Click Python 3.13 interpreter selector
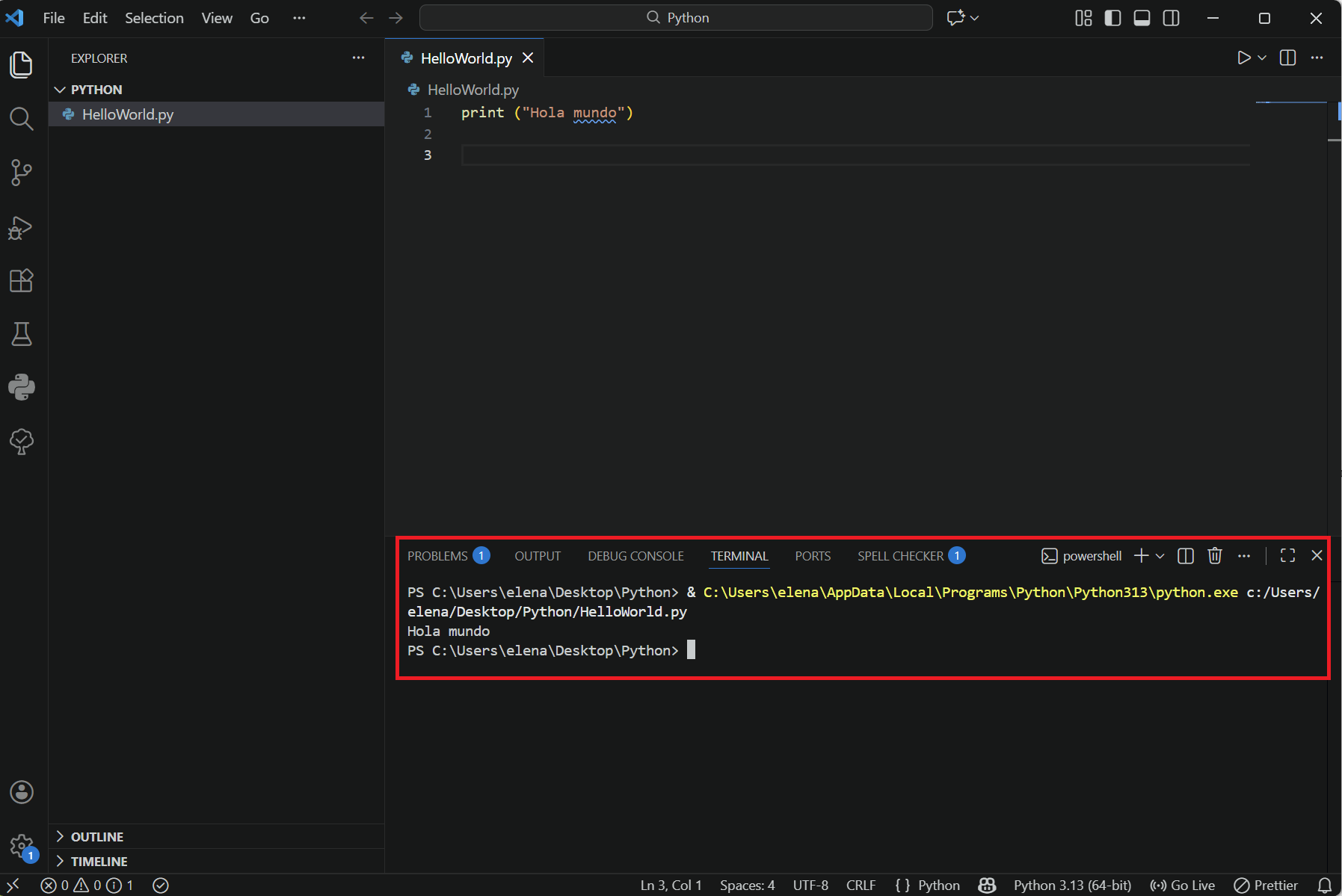This screenshot has width=1342, height=896. [x=1072, y=886]
